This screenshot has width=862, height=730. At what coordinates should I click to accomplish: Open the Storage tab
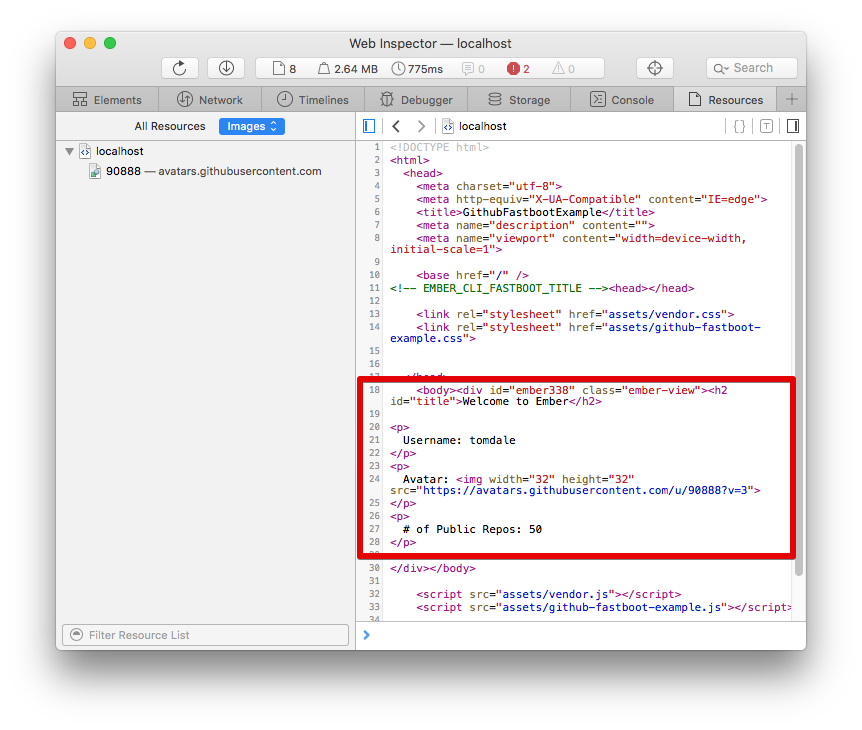tap(519, 99)
